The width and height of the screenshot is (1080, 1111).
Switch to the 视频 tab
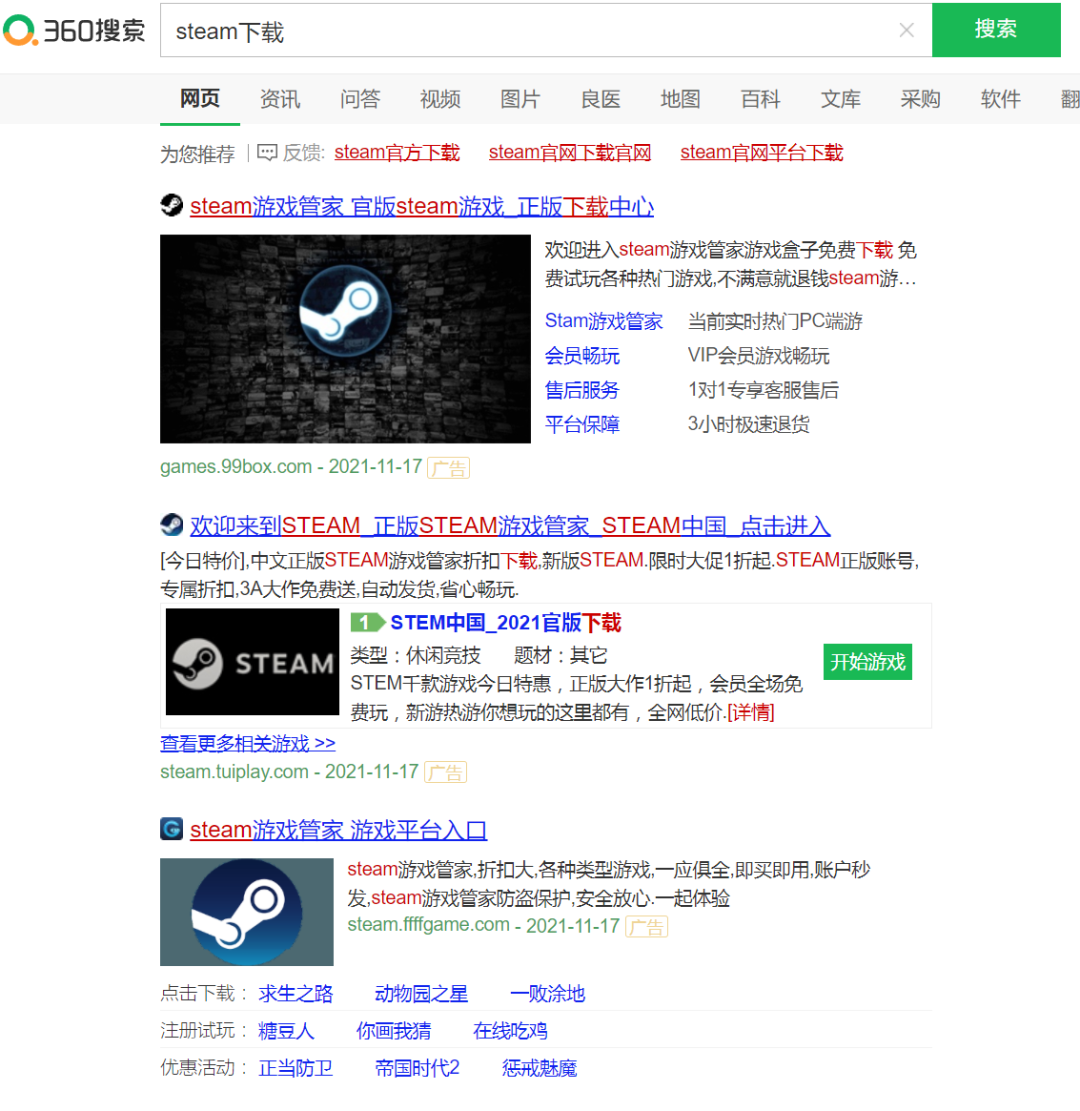[x=440, y=98]
